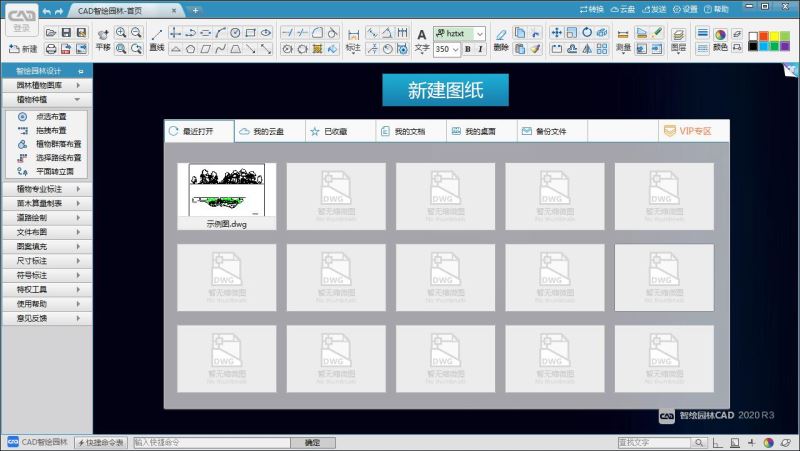Open the 示例图.dwg thumbnail
Viewport: 800px width, 451px height.
pos(227,196)
